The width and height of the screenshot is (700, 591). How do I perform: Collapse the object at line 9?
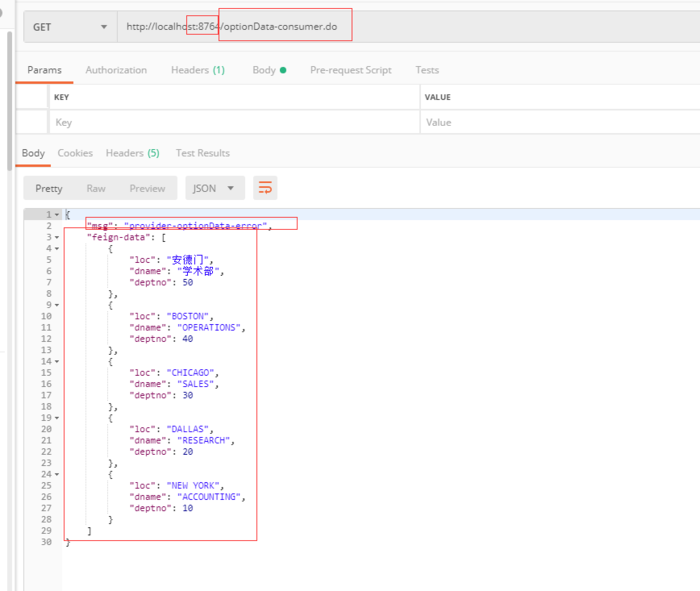pyautogui.click(x=57, y=305)
